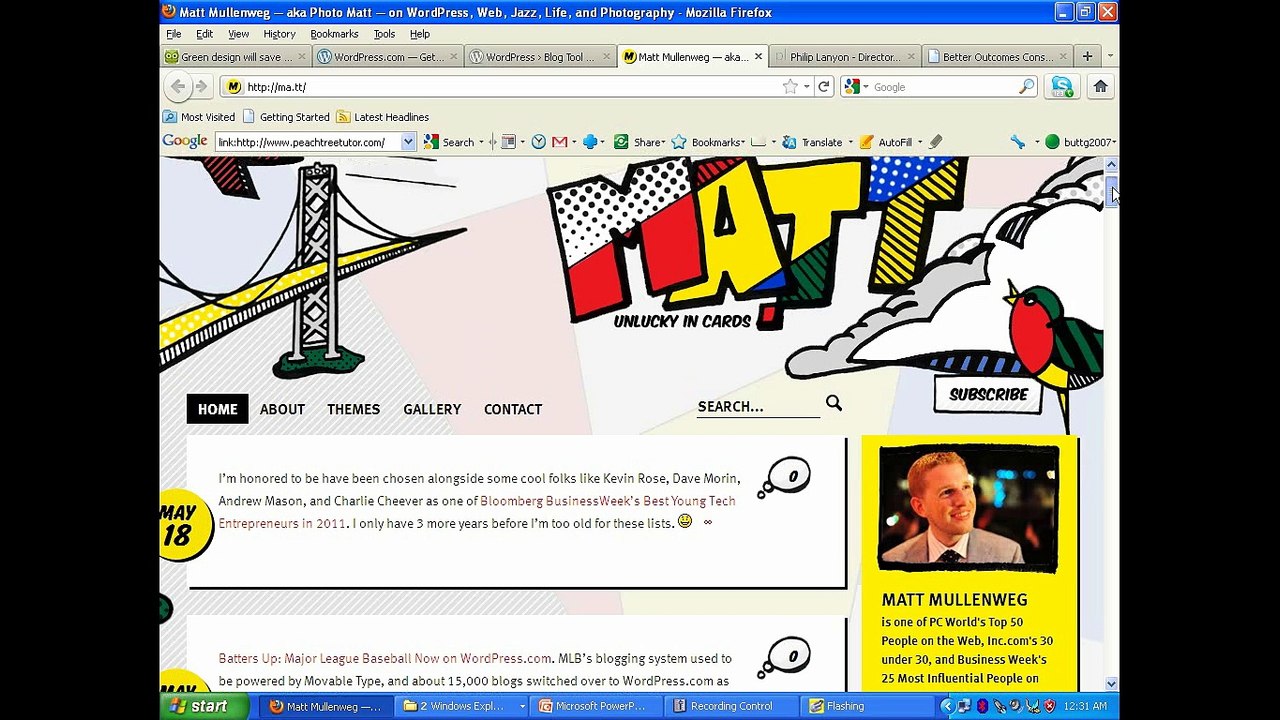This screenshot has width=1280, height=720.
Task: Switch to the WordPress.com tab
Action: [x=388, y=57]
